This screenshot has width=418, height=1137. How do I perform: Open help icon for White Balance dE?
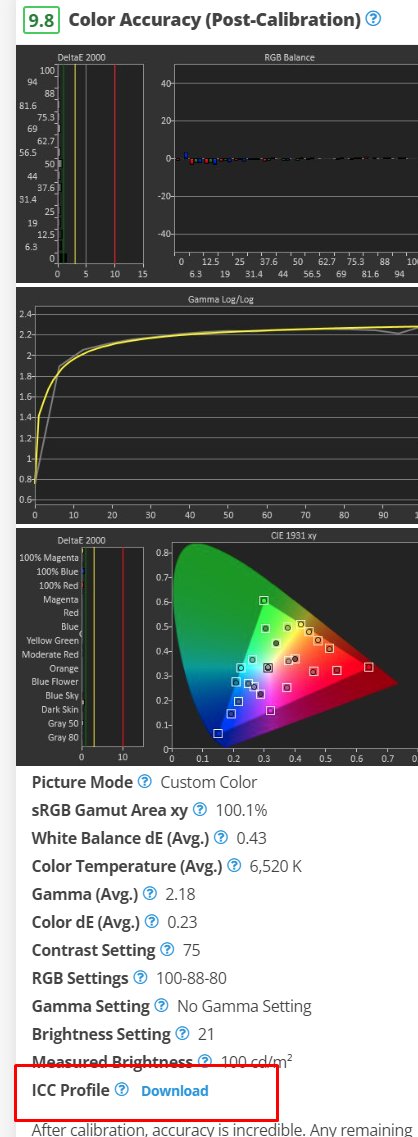(x=221, y=838)
